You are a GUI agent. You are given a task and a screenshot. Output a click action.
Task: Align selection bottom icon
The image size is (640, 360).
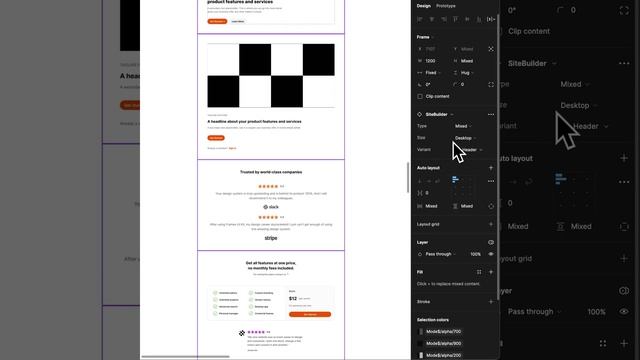click(479, 19)
